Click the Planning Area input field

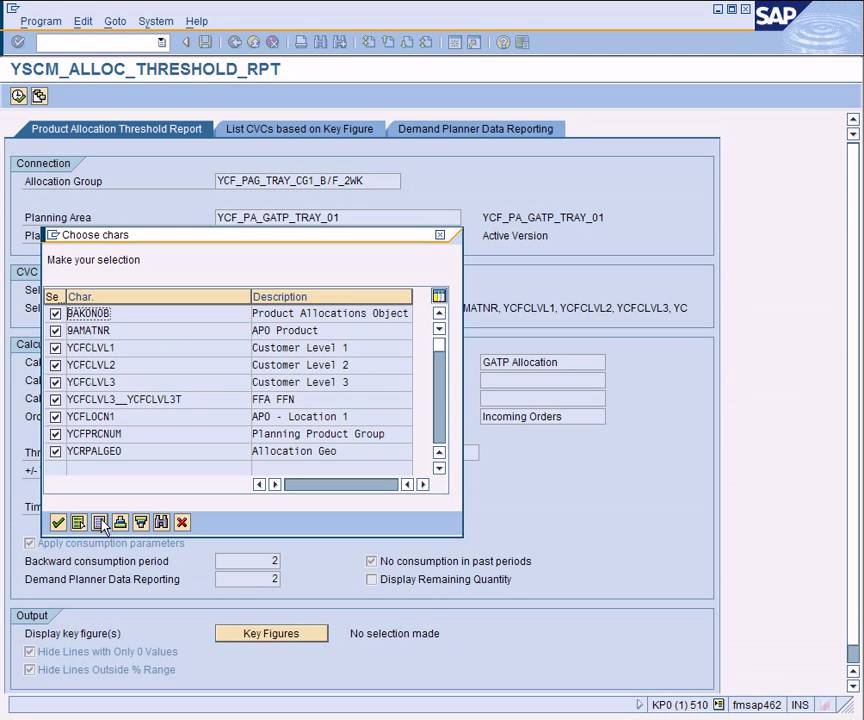click(x=337, y=217)
